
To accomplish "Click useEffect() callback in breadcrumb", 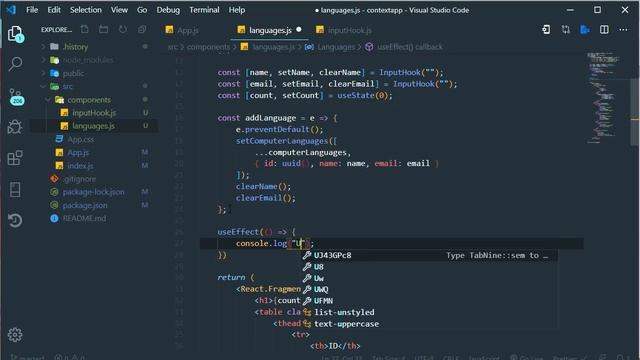I will pos(409,47).
